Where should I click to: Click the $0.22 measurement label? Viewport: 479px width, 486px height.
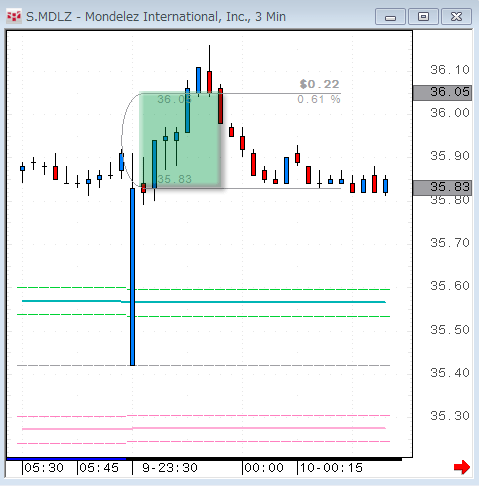pyautogui.click(x=319, y=84)
